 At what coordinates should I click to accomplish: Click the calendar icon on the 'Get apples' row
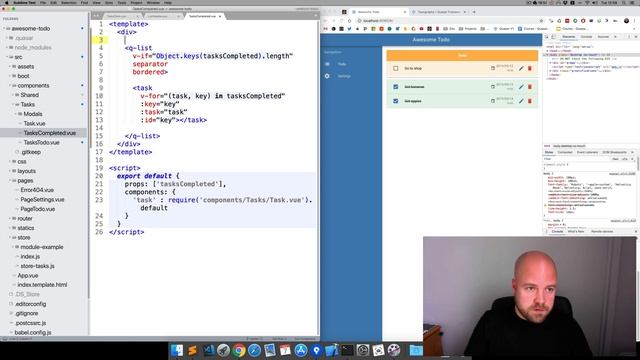(493, 100)
